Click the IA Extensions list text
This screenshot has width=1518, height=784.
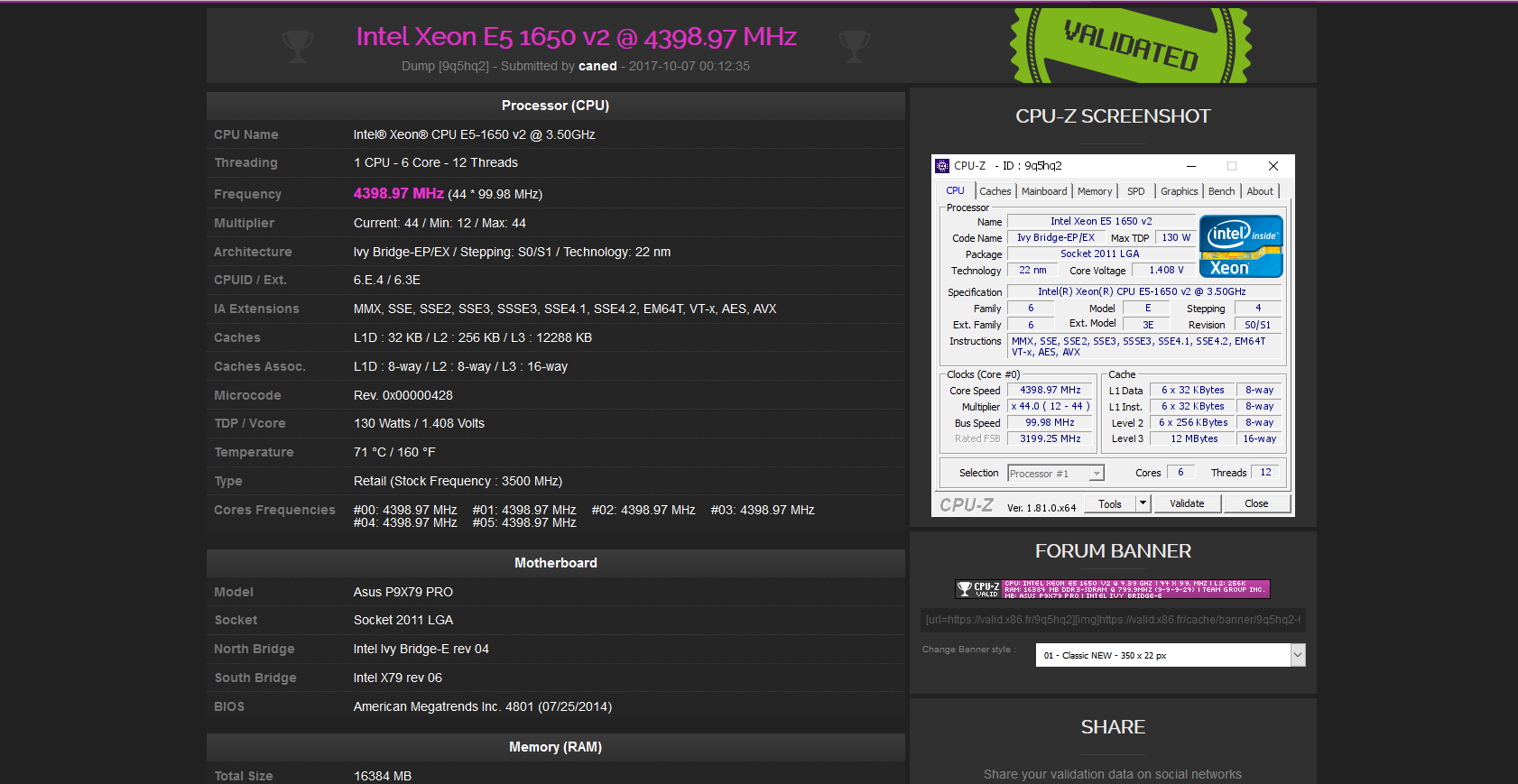565,309
